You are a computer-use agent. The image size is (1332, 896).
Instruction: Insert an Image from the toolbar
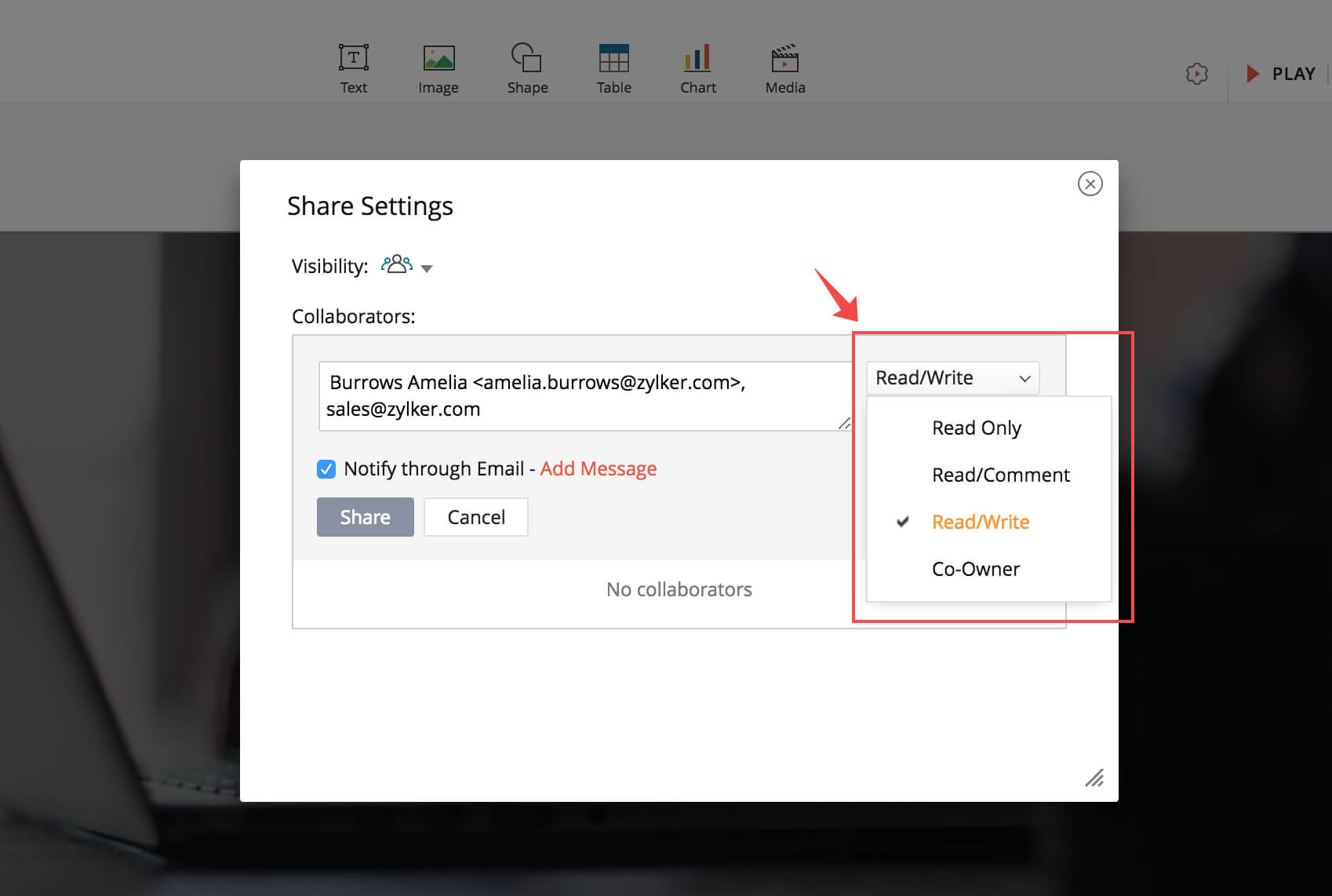[439, 68]
